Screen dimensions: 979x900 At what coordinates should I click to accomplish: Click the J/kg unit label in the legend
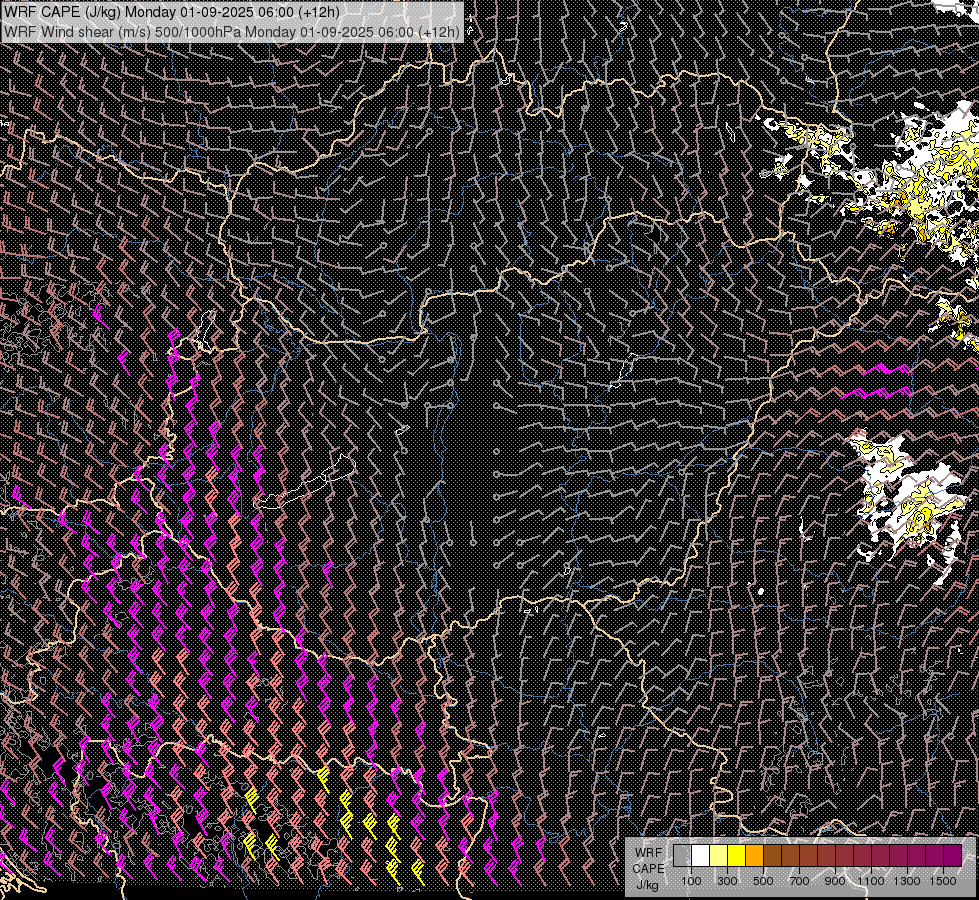[x=647, y=885]
